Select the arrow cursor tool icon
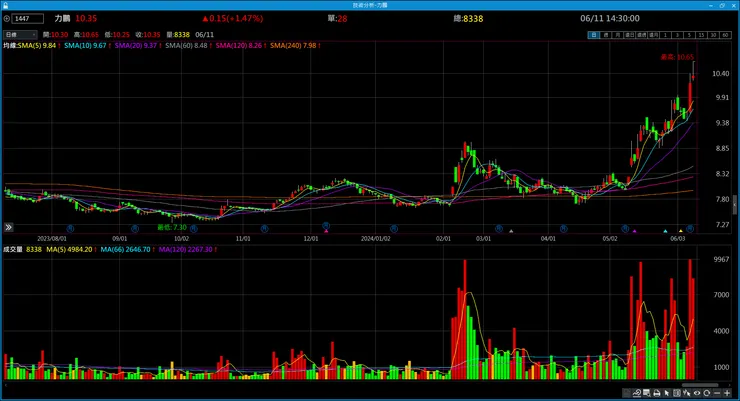Screen dimensions: 740x401 [x=667, y=393]
